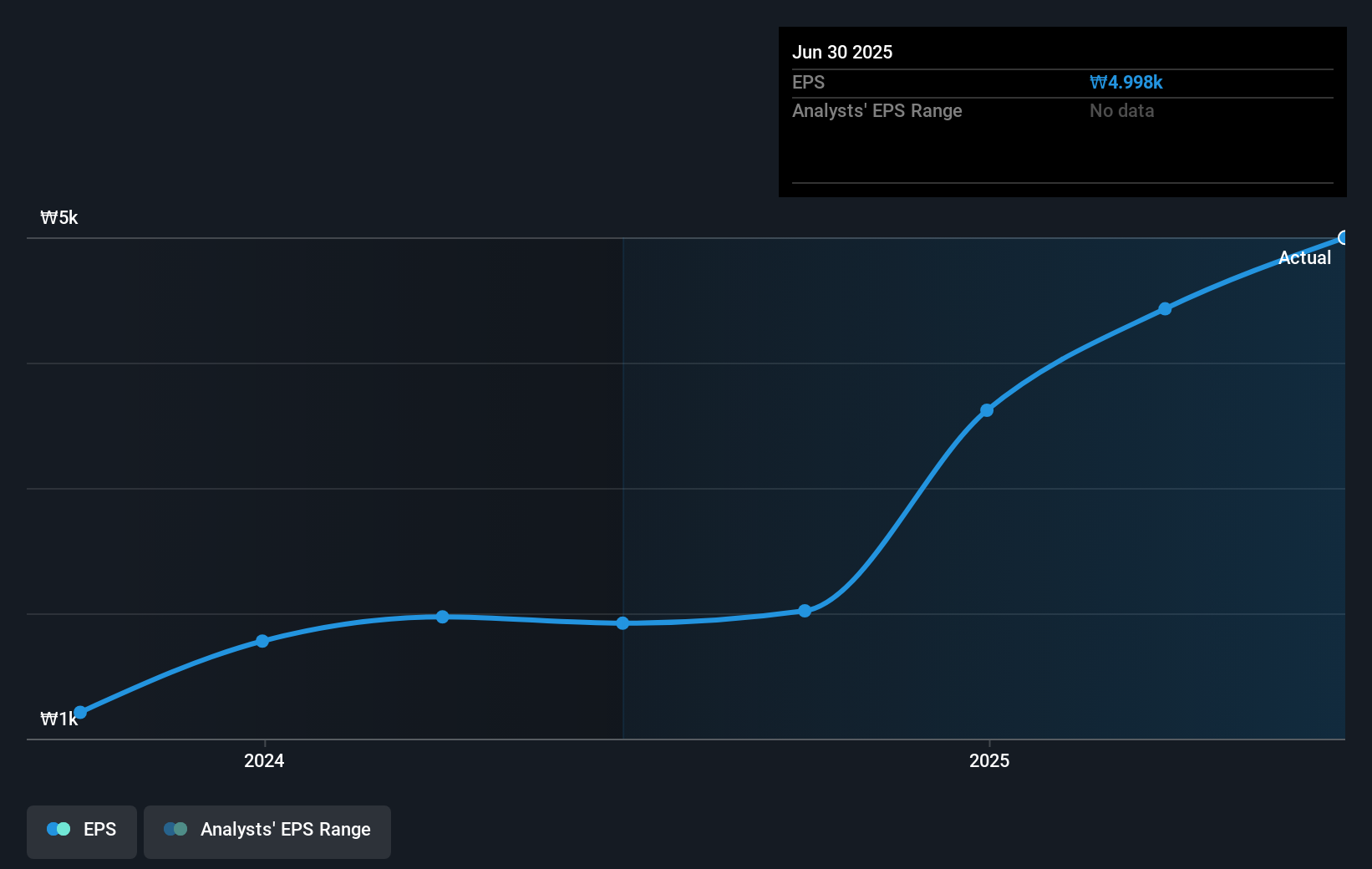Select the 2025 axis label
Screen dimensions: 1372x869
pyautogui.click(x=989, y=760)
